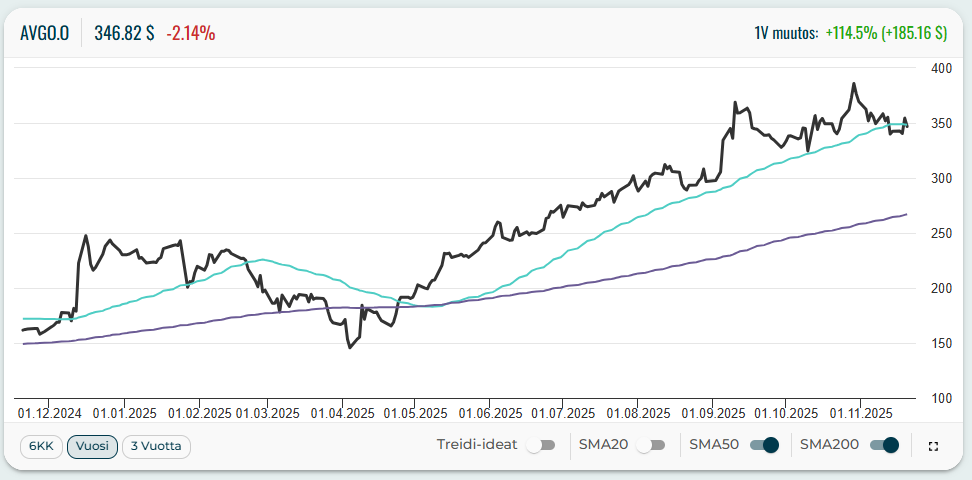Click the -2.14% daily change value

[190, 33]
